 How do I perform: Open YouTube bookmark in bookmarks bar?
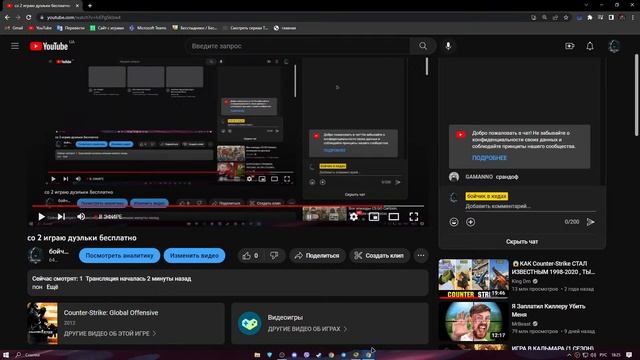[40, 28]
